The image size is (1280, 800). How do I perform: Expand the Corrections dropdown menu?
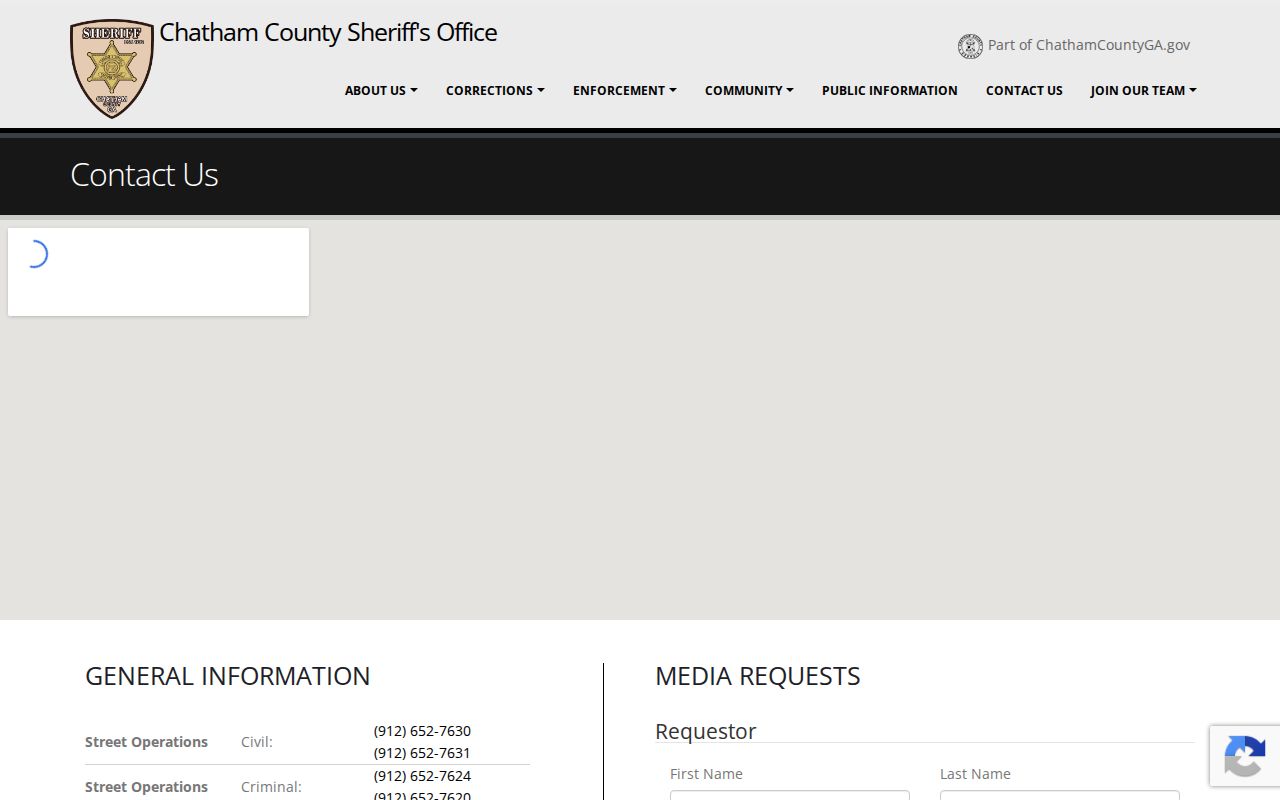coord(495,90)
